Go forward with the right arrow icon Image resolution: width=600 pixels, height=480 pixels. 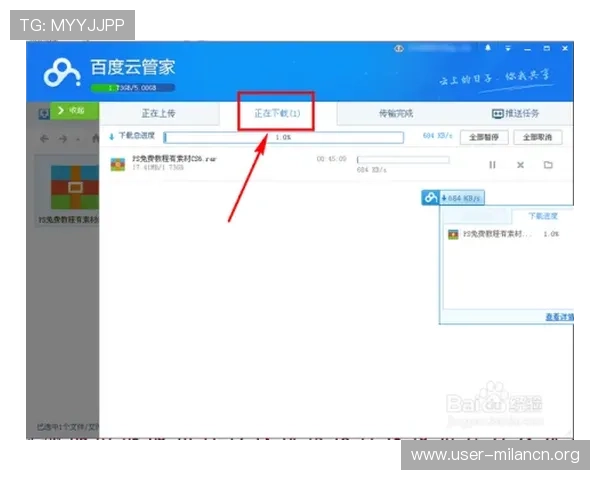pos(63,139)
